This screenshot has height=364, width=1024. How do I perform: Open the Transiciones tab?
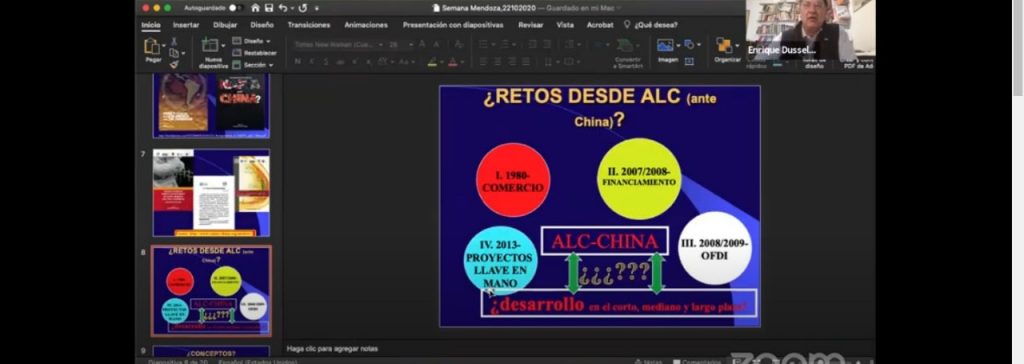coord(308,25)
